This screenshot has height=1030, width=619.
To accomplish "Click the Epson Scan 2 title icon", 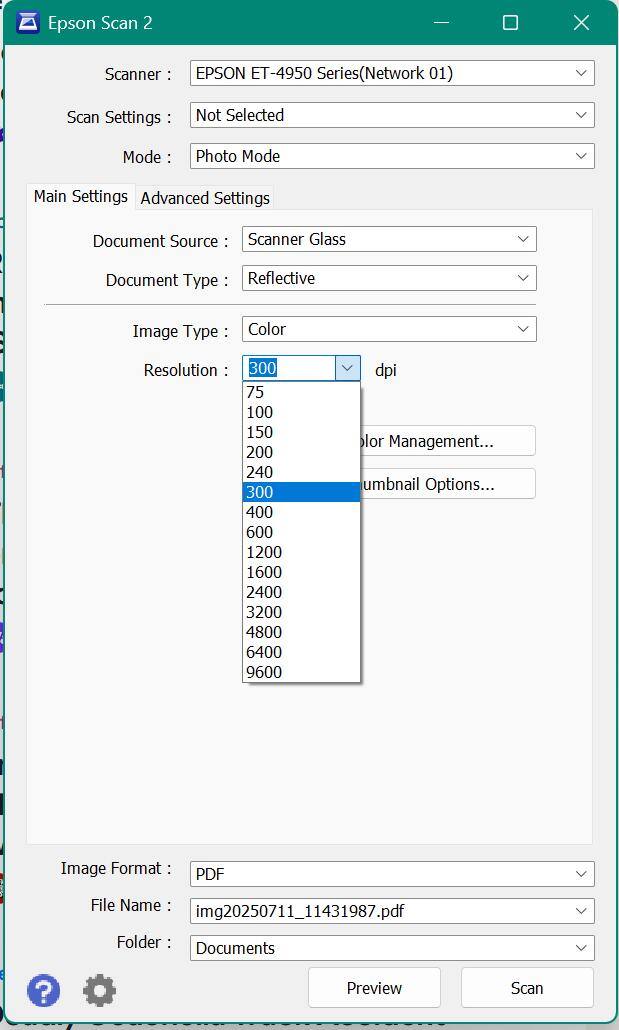I will point(28,22).
